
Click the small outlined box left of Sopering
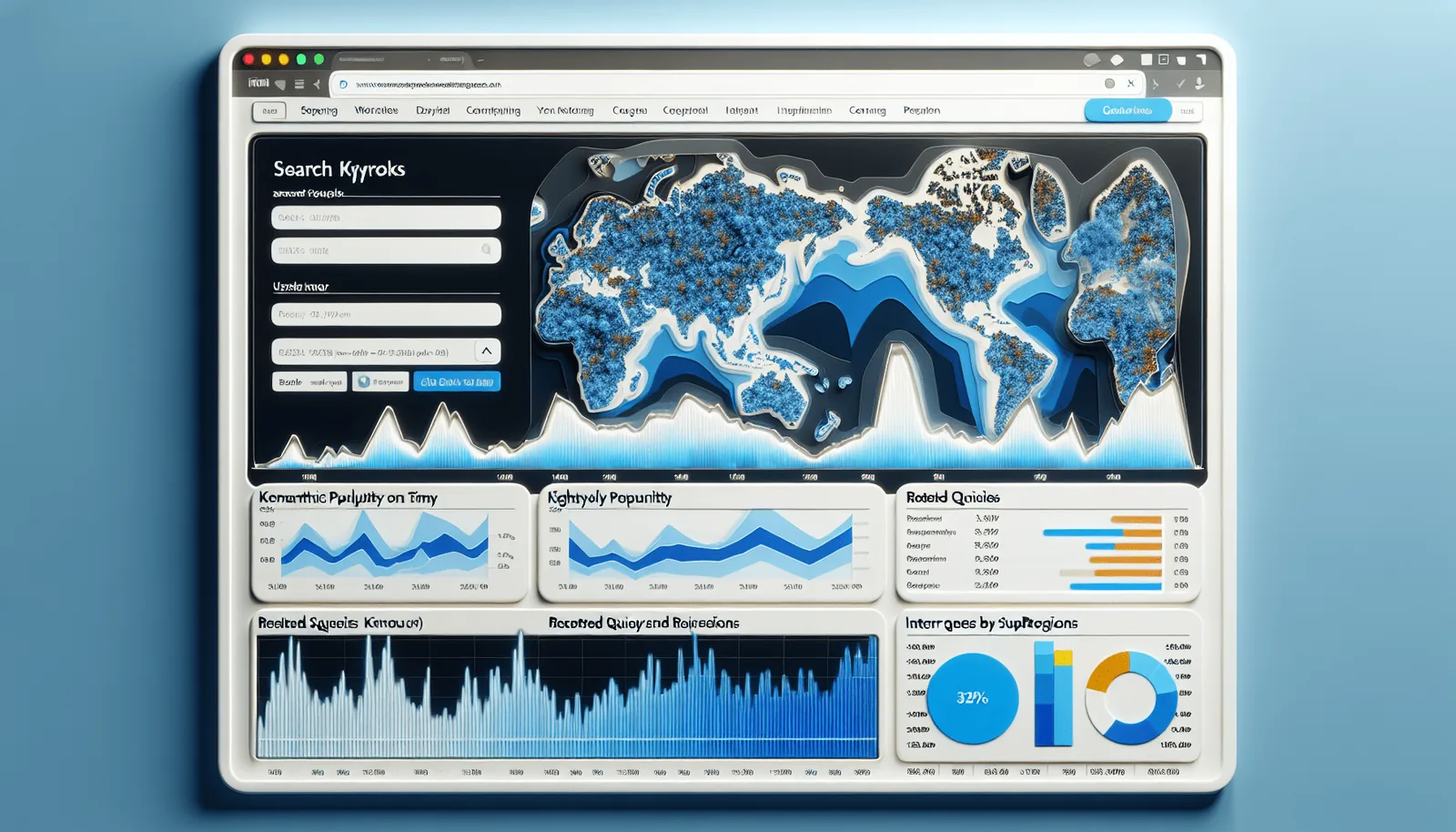click(x=269, y=111)
